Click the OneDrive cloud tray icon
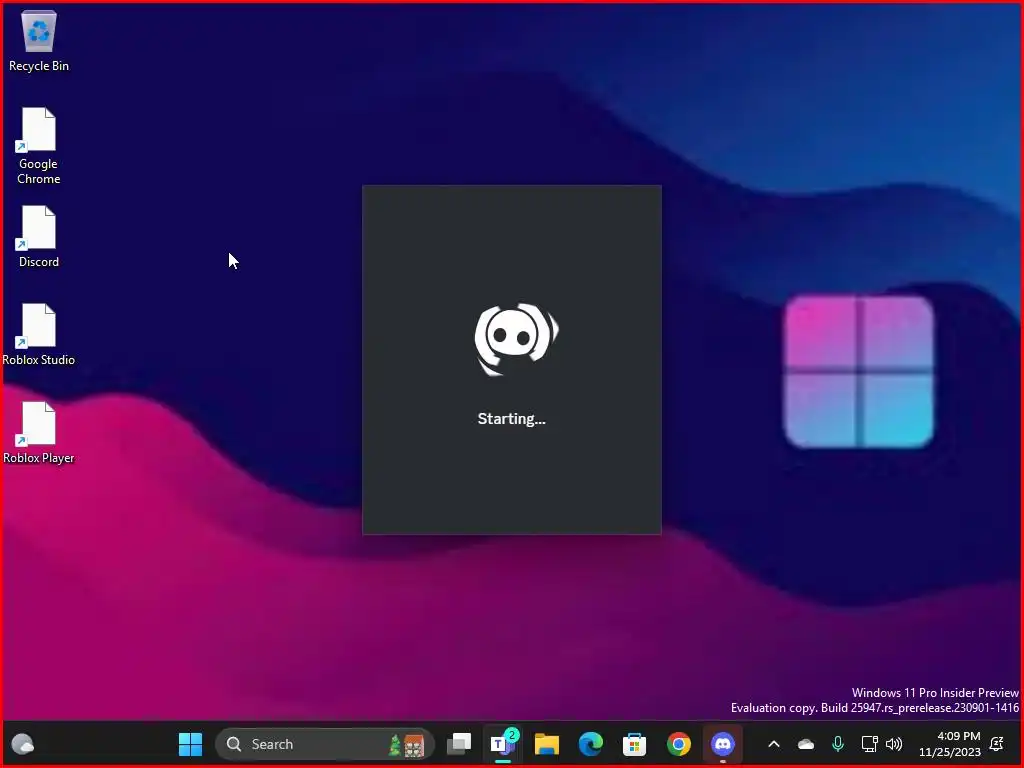The image size is (1024, 768). (806, 744)
